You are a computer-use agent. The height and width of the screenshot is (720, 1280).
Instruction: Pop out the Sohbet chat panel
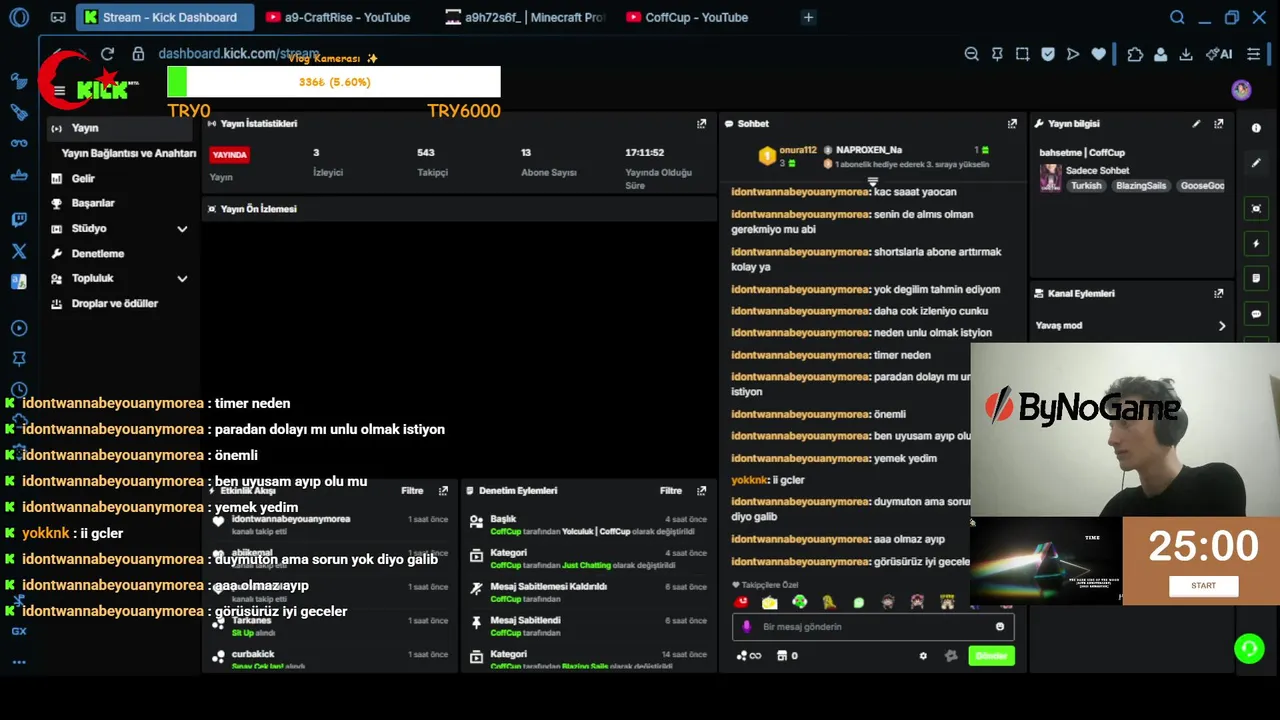click(x=1012, y=124)
